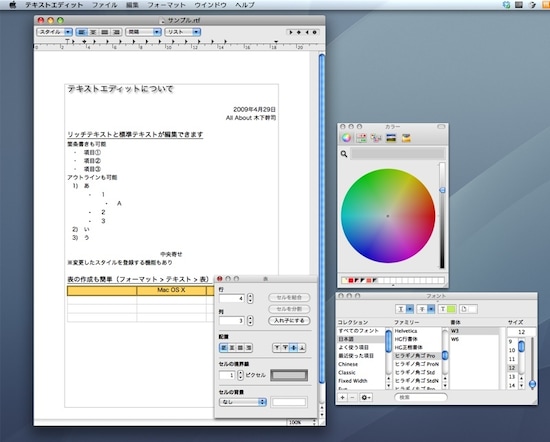550x442 pixels.
Task: Open the color palettes mode
Action: [376, 138]
